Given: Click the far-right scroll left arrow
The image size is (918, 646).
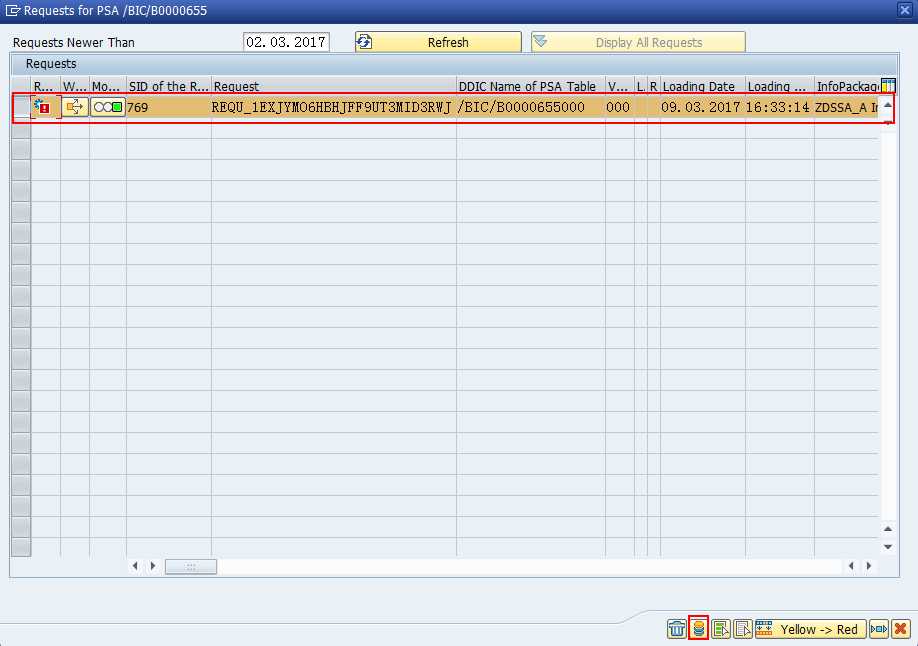Looking at the screenshot, I should point(851,566).
